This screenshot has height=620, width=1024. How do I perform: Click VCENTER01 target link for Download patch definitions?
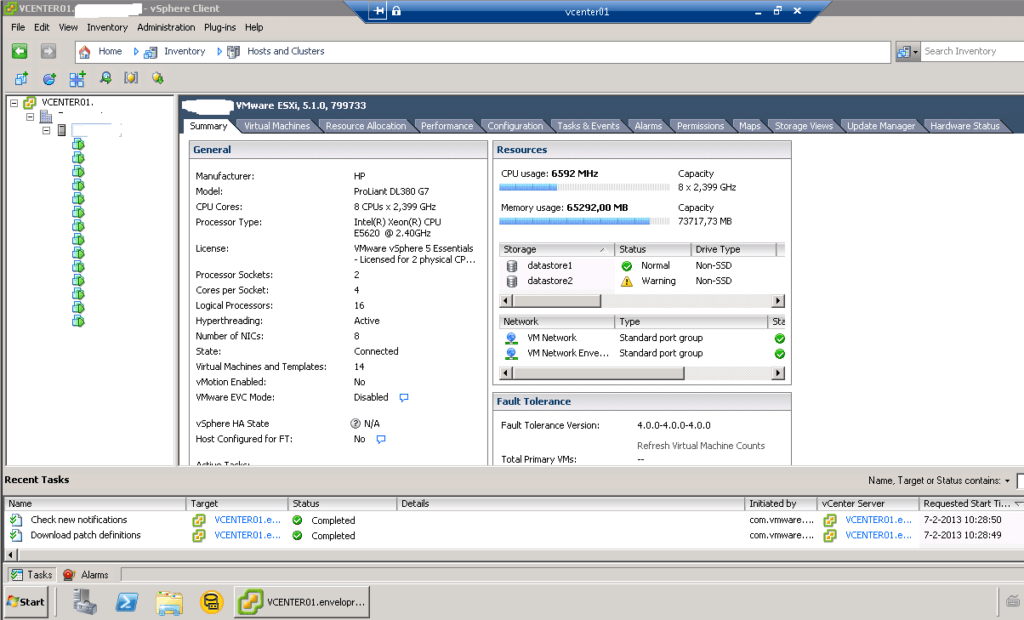[248, 535]
